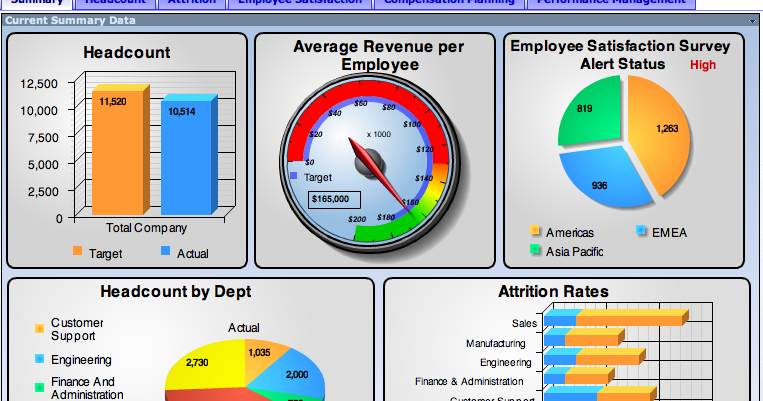Collapse the Current Summary Data panel arrow
The height and width of the screenshot is (401, 763).
[752, 21]
